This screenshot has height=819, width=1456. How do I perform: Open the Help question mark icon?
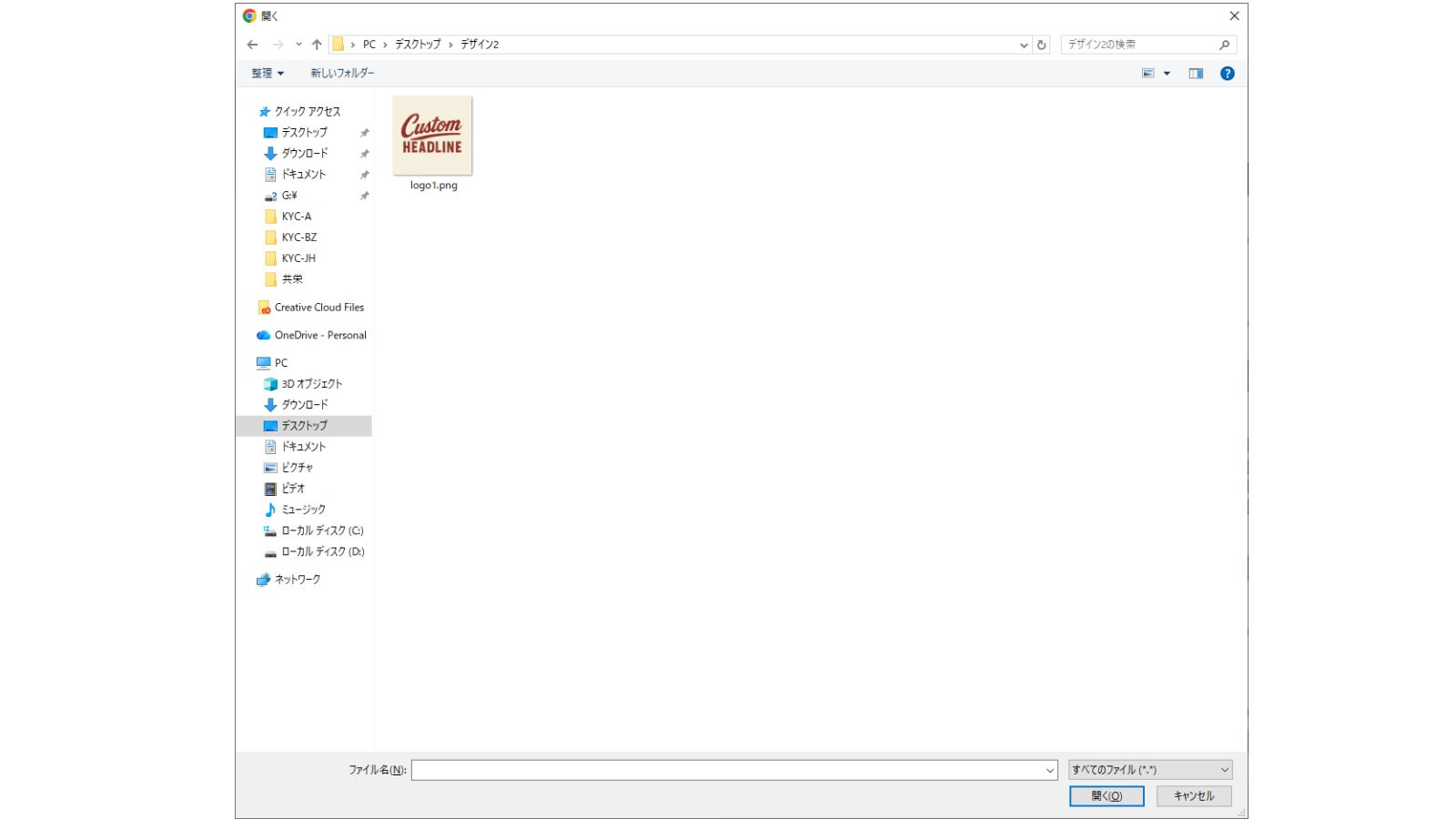tap(1227, 74)
